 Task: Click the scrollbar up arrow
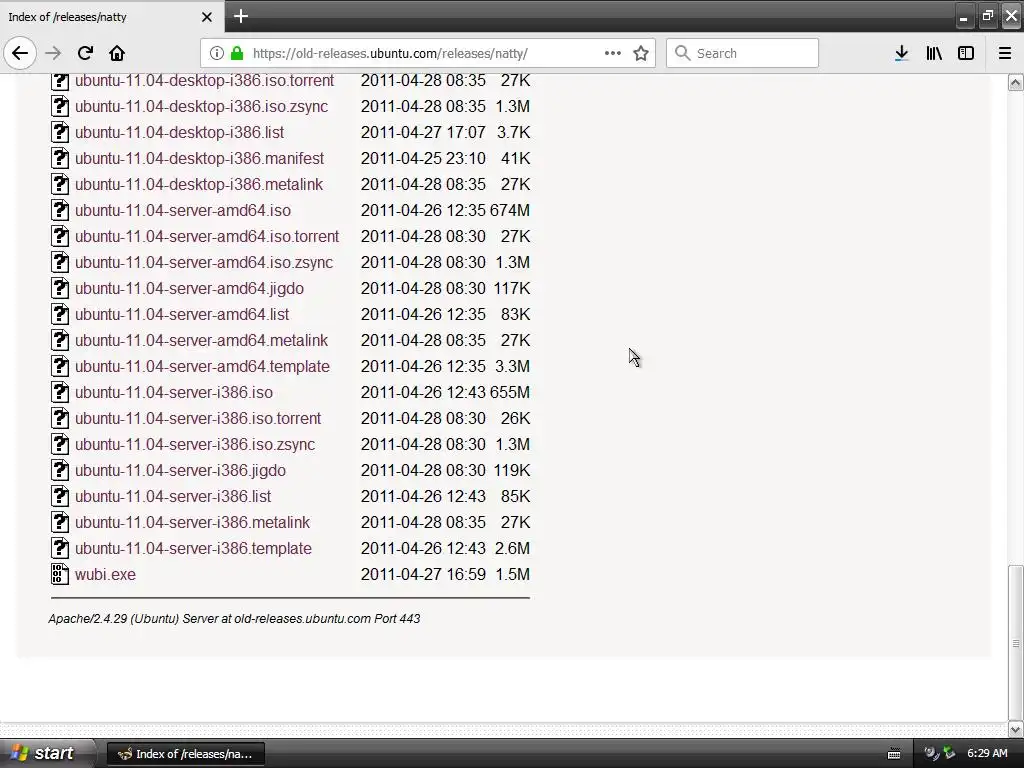point(1016,82)
